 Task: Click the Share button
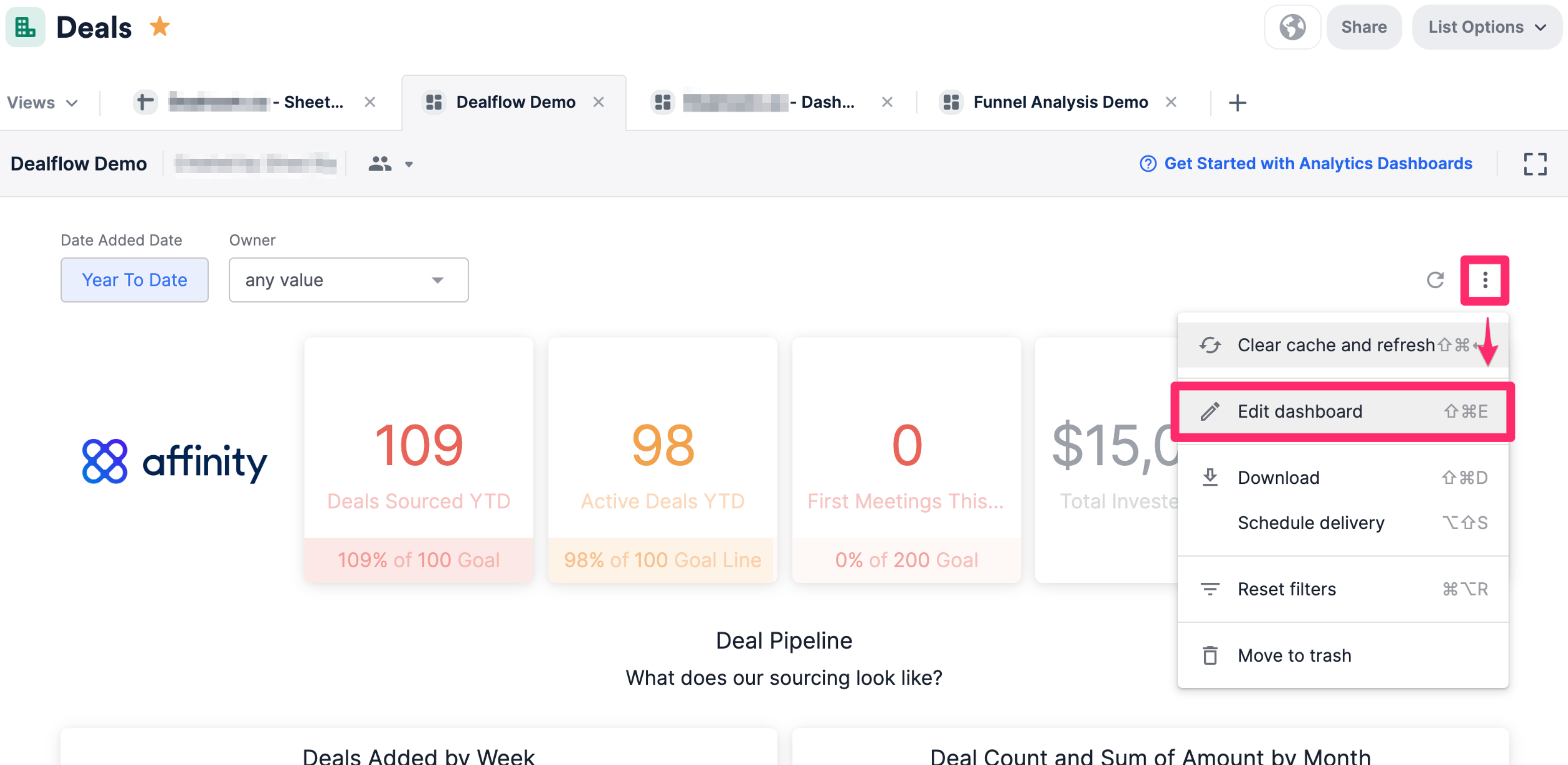1364,27
